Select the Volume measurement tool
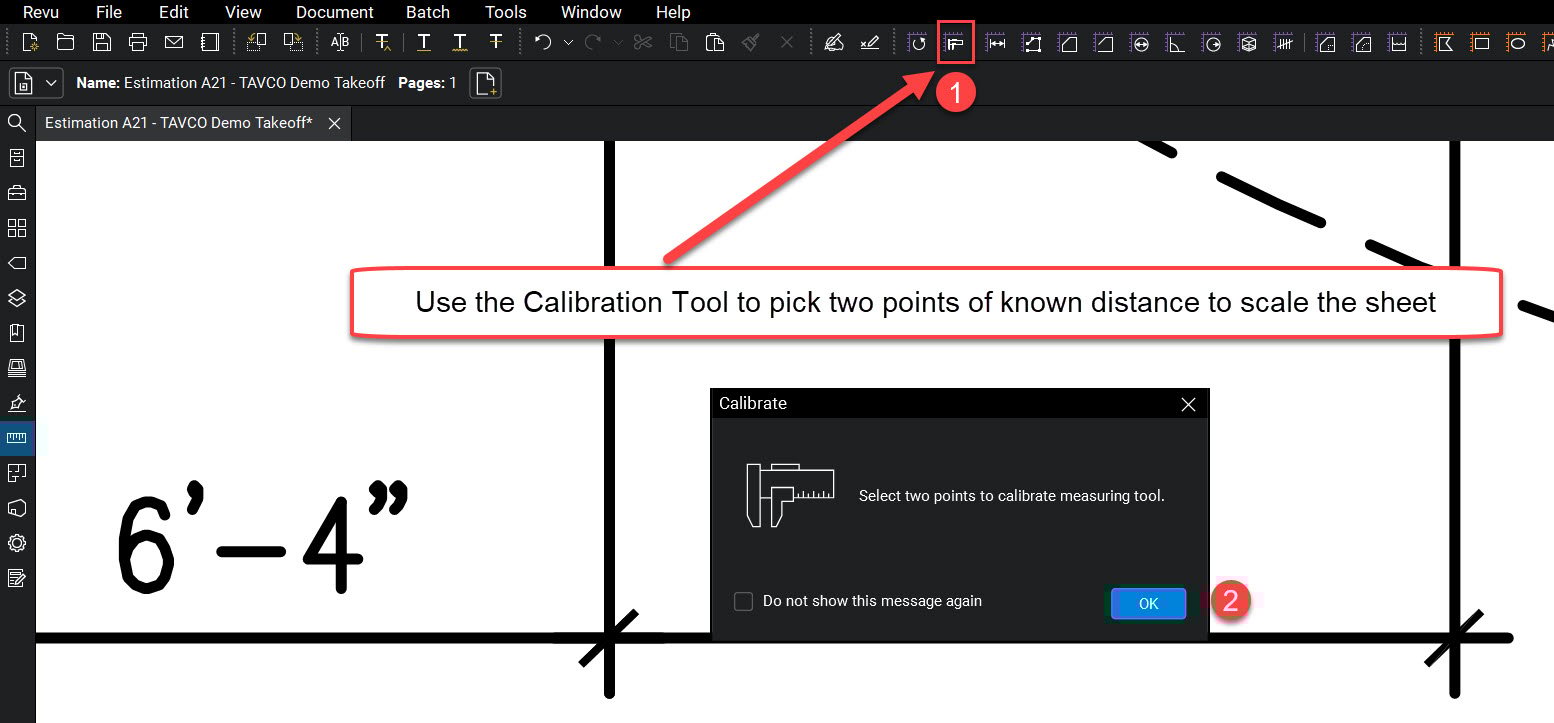This screenshot has height=723, width=1554. [x=1248, y=42]
